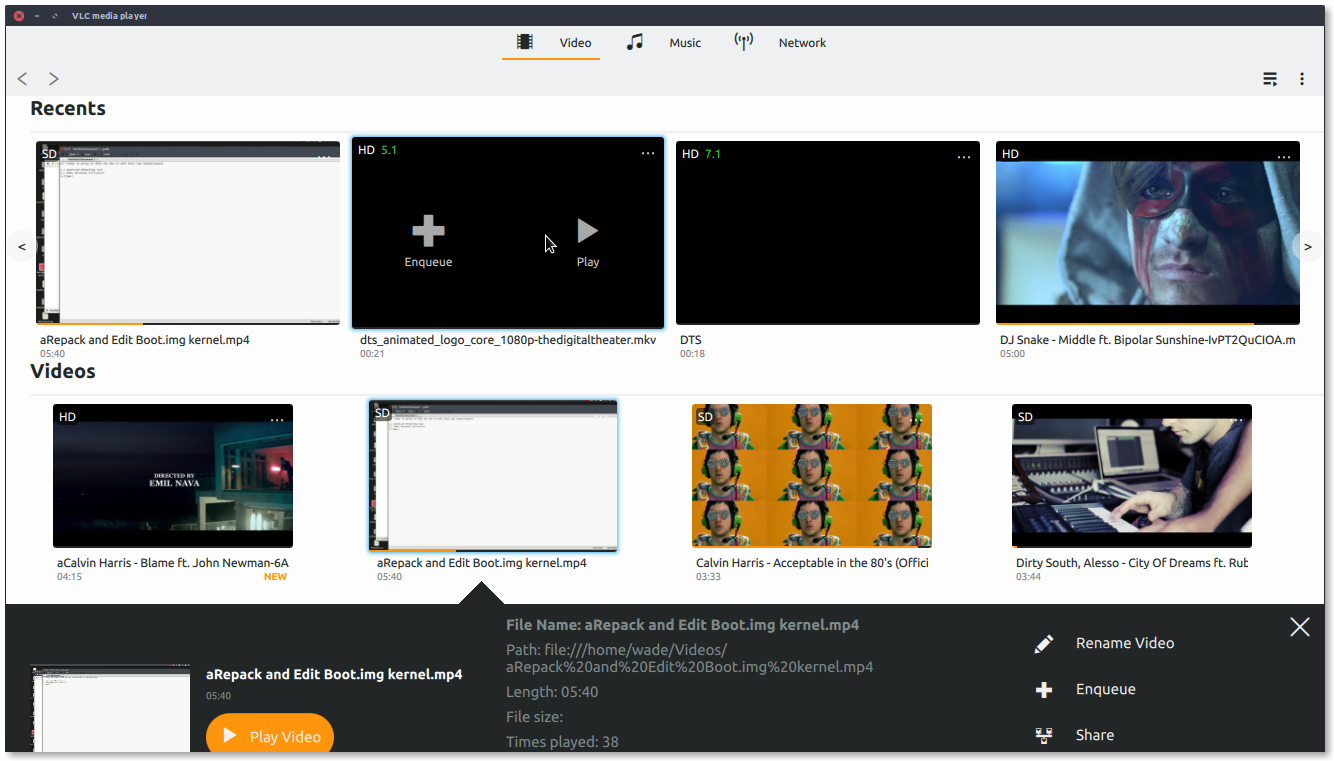Select the DTS 7.1 thumbnail

point(828,233)
